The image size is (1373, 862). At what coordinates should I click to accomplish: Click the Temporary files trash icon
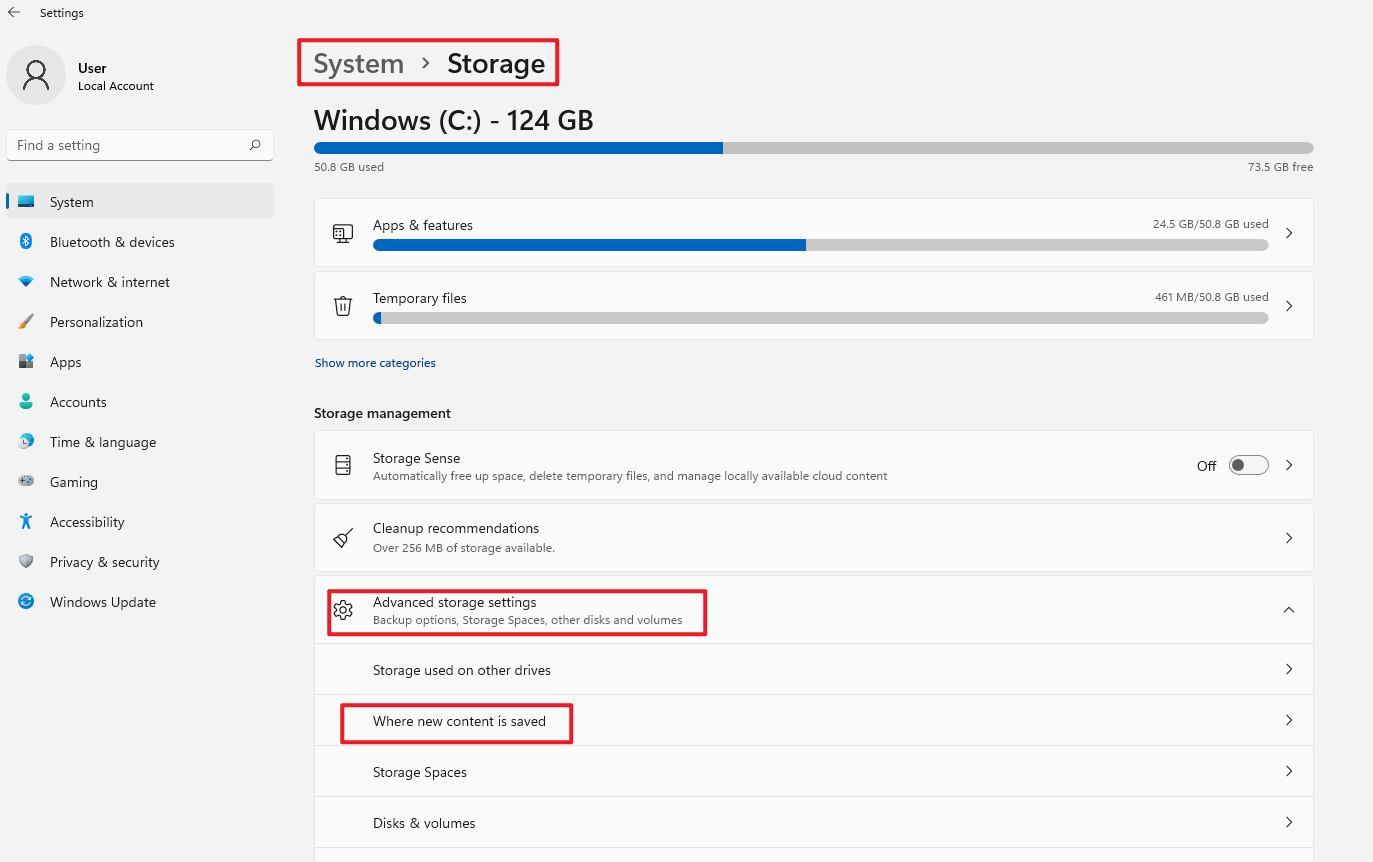click(343, 306)
